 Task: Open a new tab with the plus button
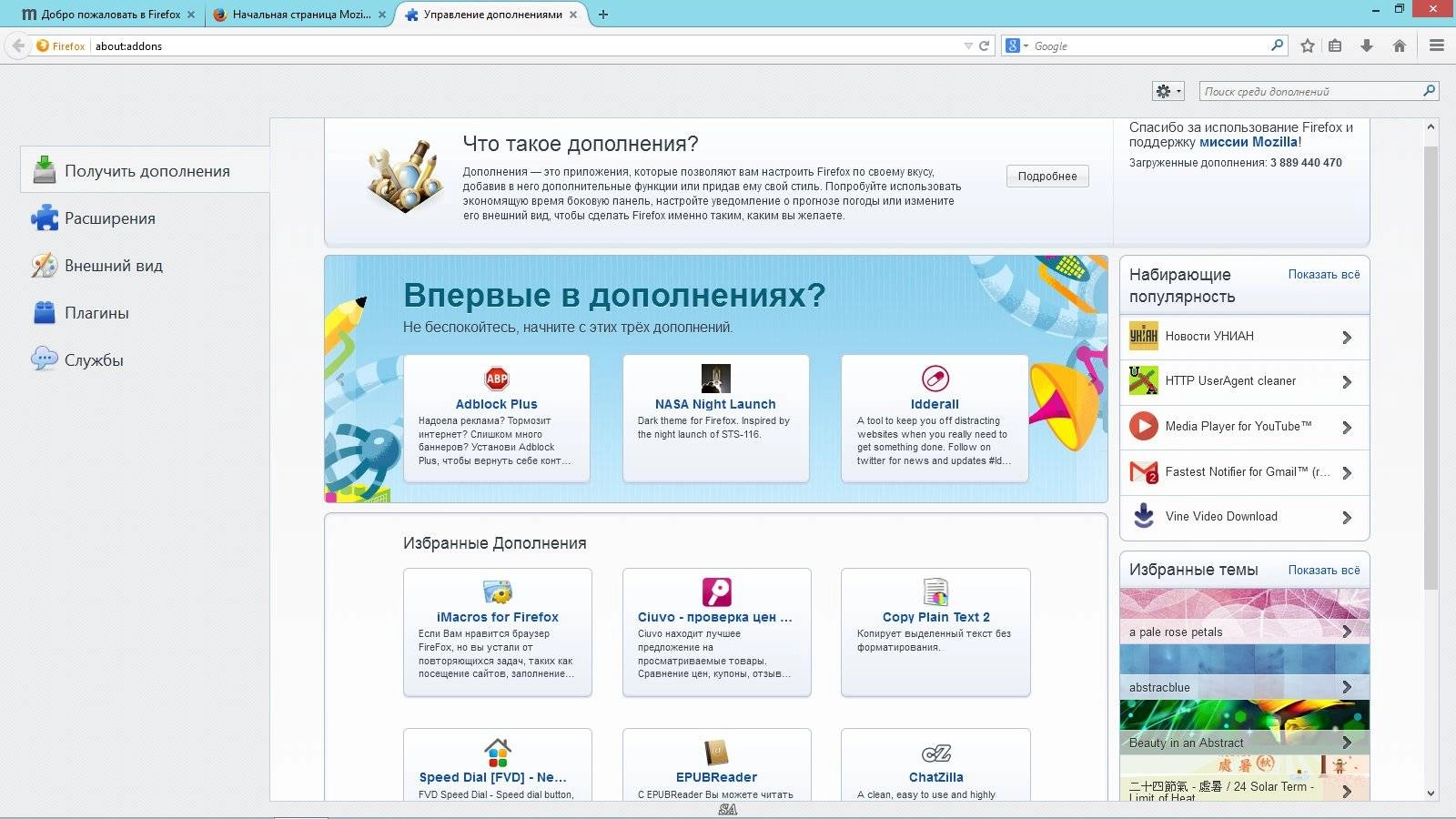pyautogui.click(x=603, y=15)
